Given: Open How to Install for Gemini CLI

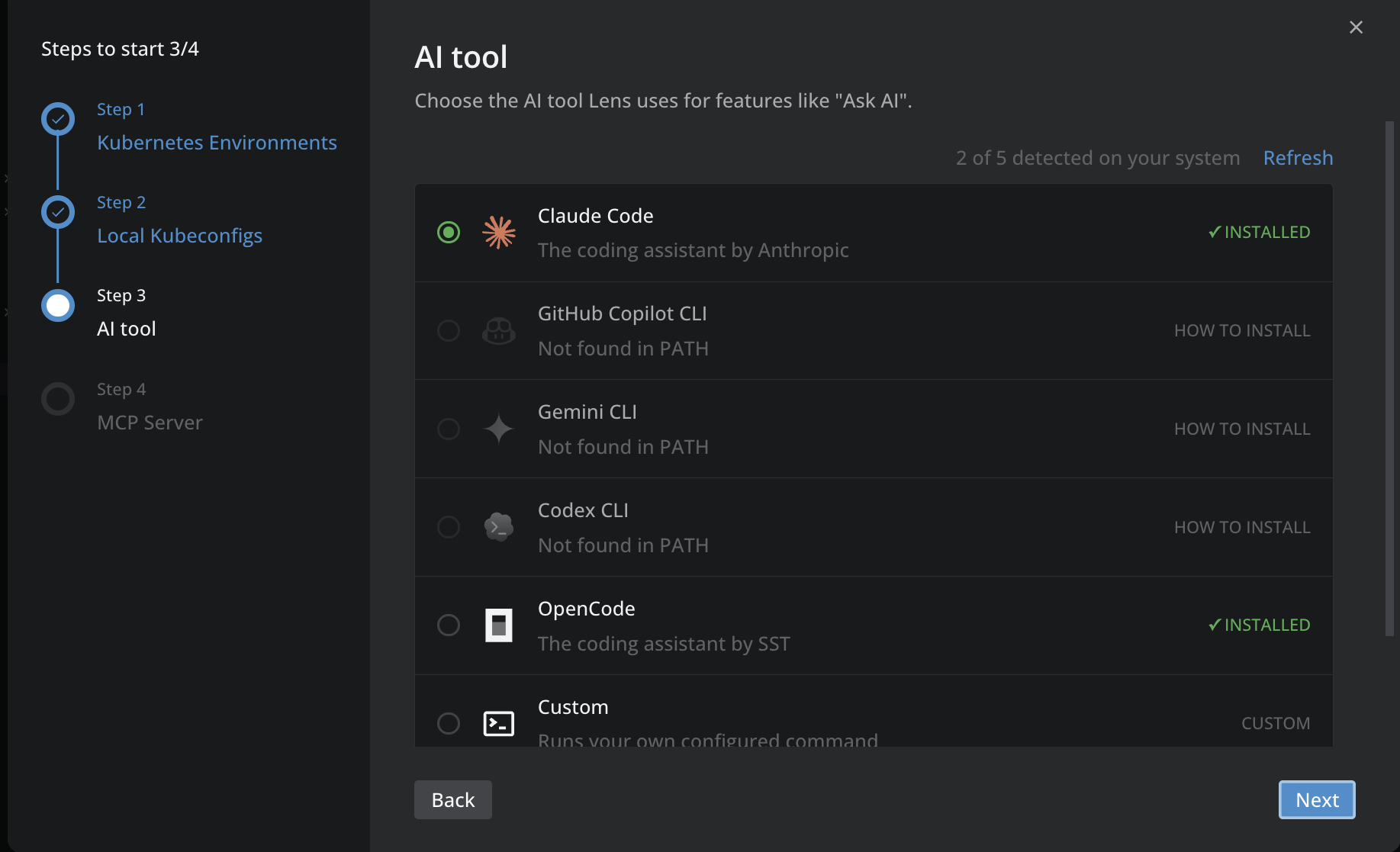Looking at the screenshot, I should click(1242, 429).
